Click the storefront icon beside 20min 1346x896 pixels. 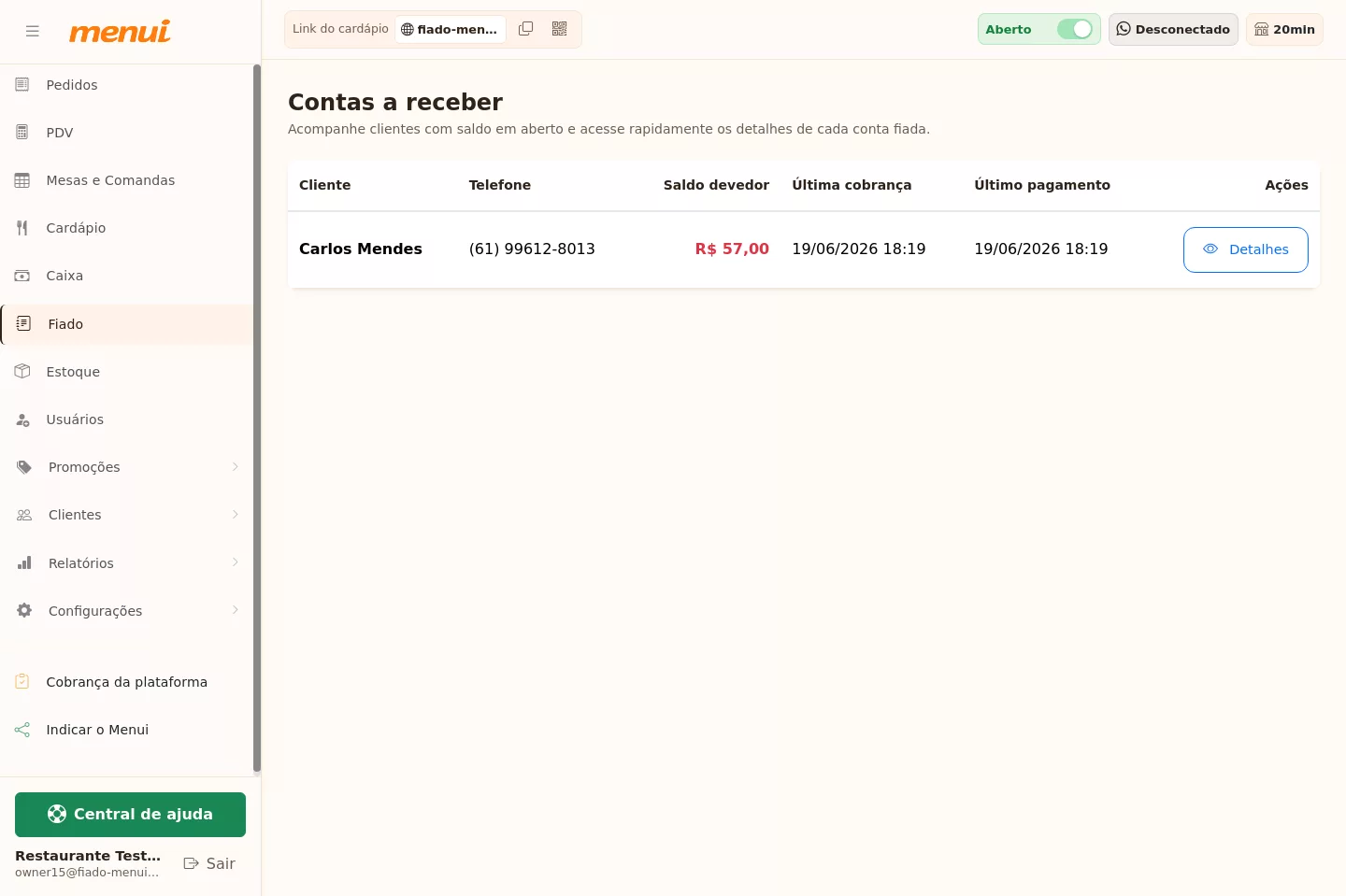1262,29
